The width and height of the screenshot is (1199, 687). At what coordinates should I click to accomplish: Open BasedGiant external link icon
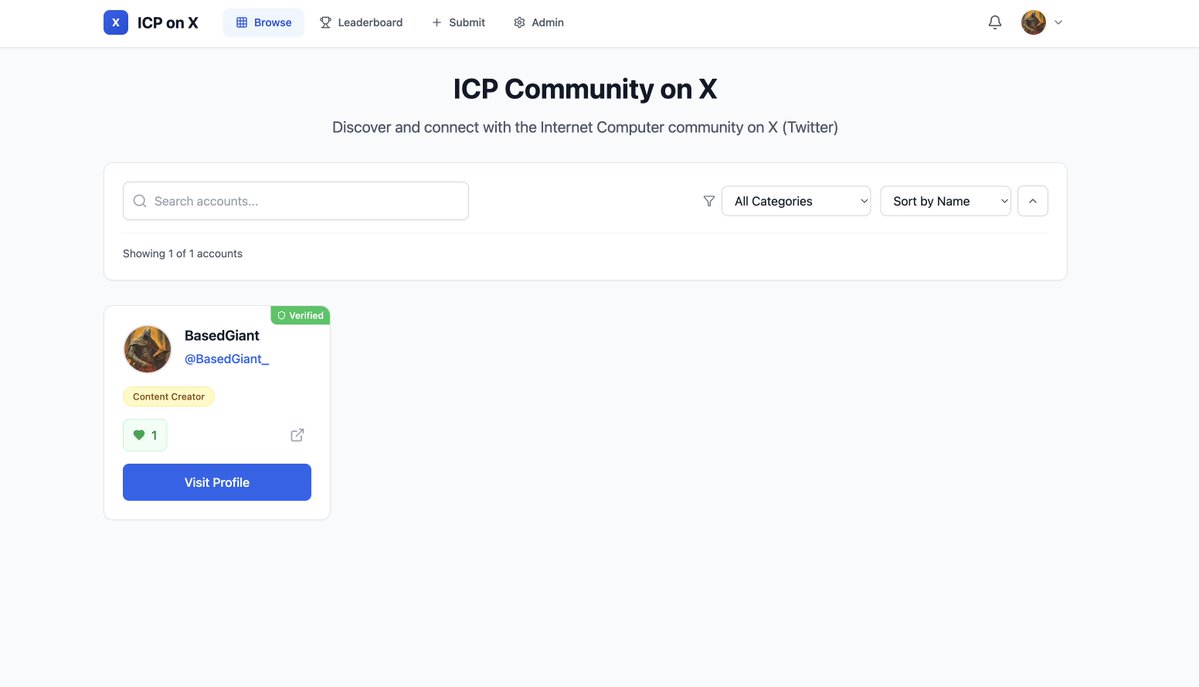tap(297, 435)
